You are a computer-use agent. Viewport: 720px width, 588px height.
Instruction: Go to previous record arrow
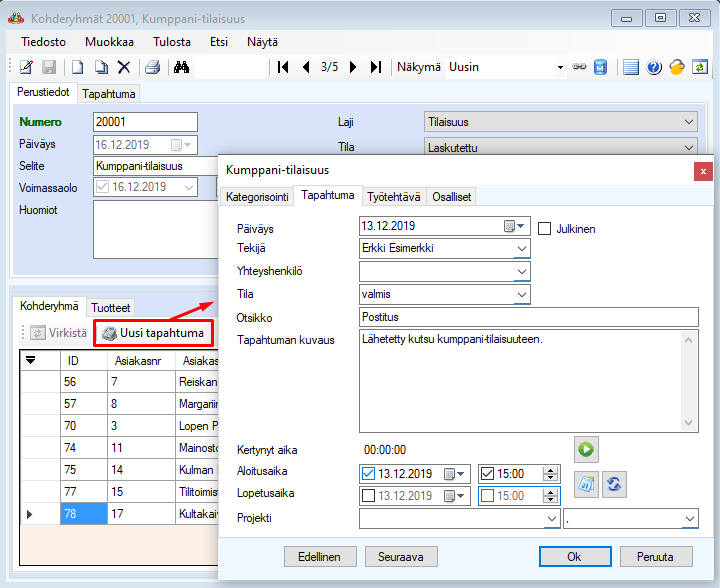(306, 67)
